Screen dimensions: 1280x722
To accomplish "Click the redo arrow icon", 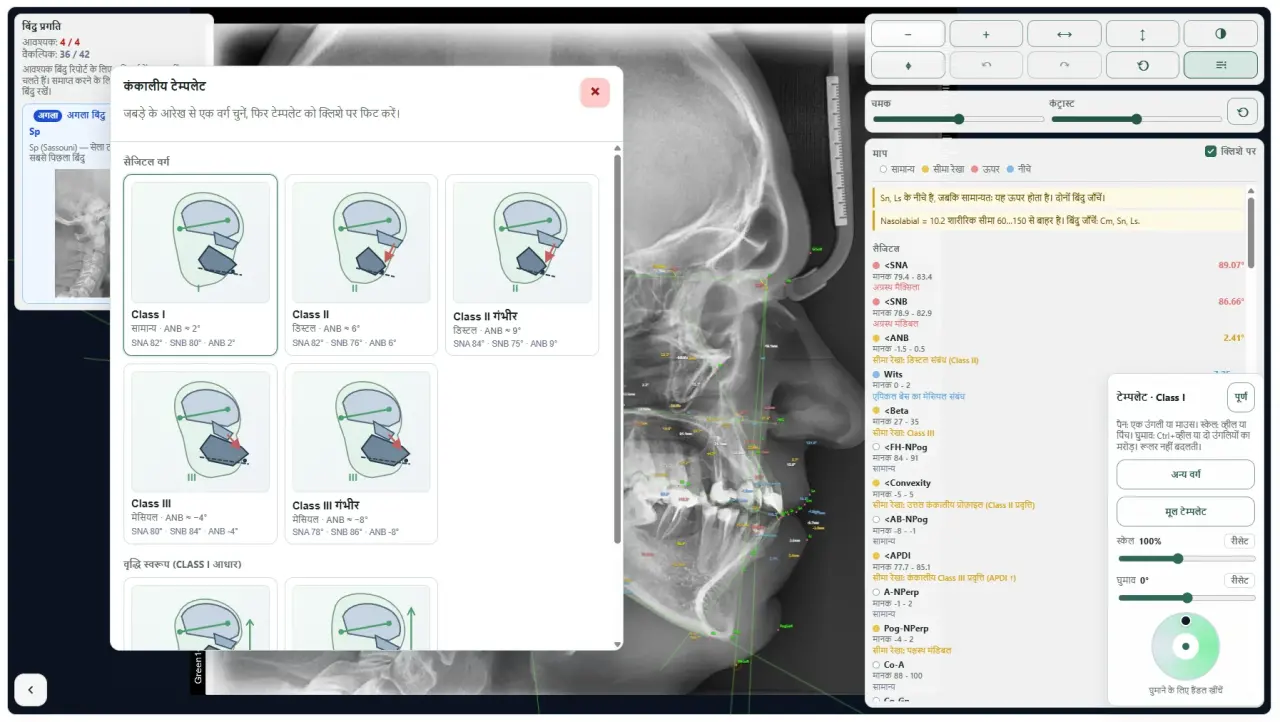I will click(x=1064, y=65).
